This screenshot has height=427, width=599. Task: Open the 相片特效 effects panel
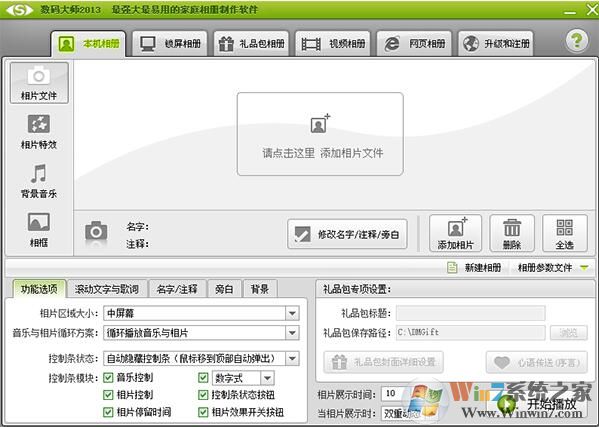(x=39, y=131)
